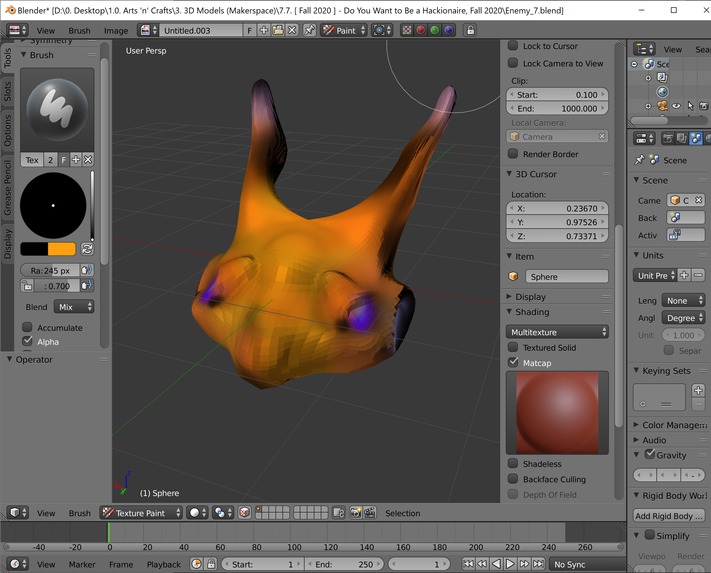Add new unit preset with plus icon
The height and width of the screenshot is (573, 711).
[684, 275]
